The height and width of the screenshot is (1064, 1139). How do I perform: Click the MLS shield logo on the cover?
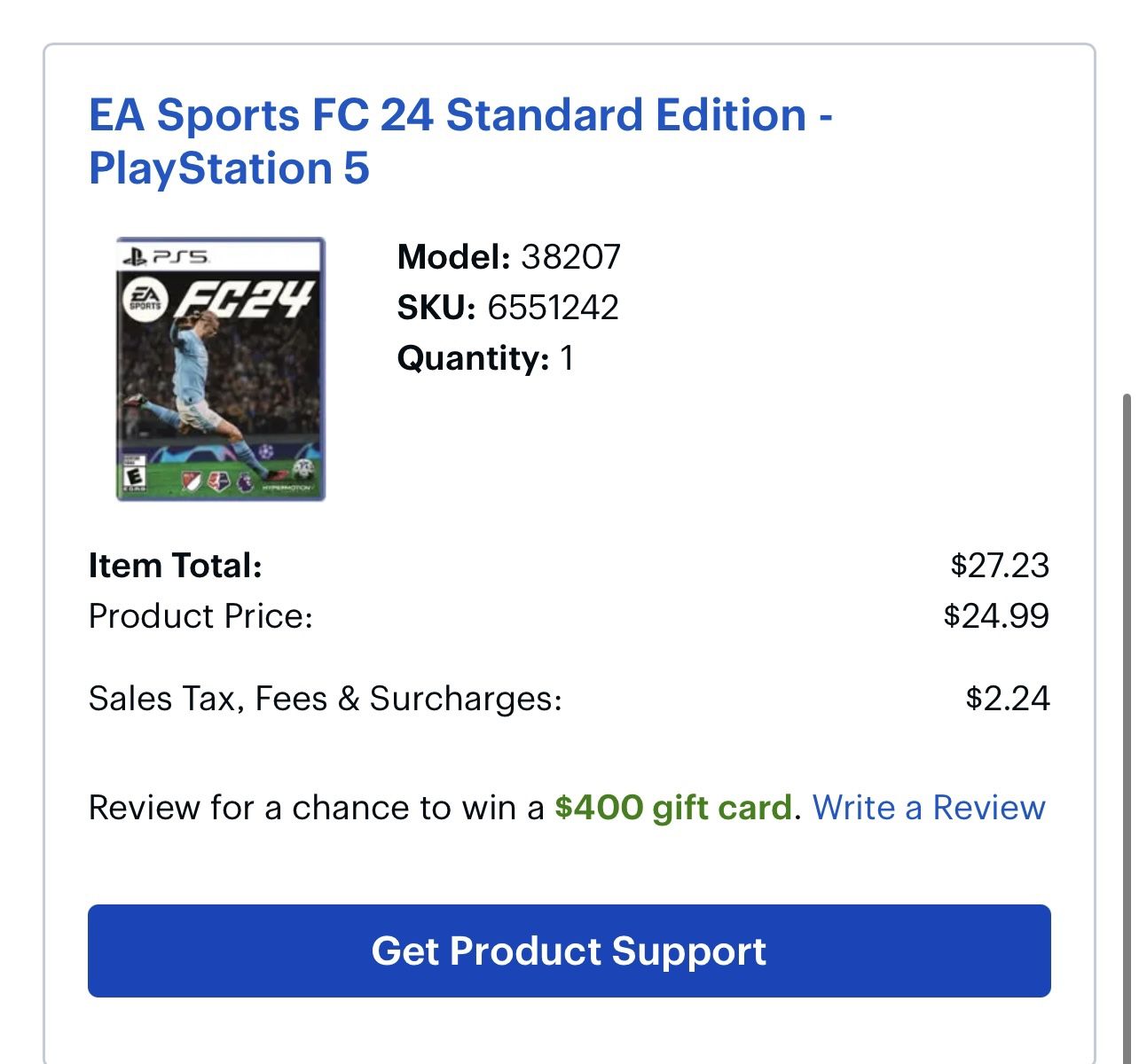192,481
